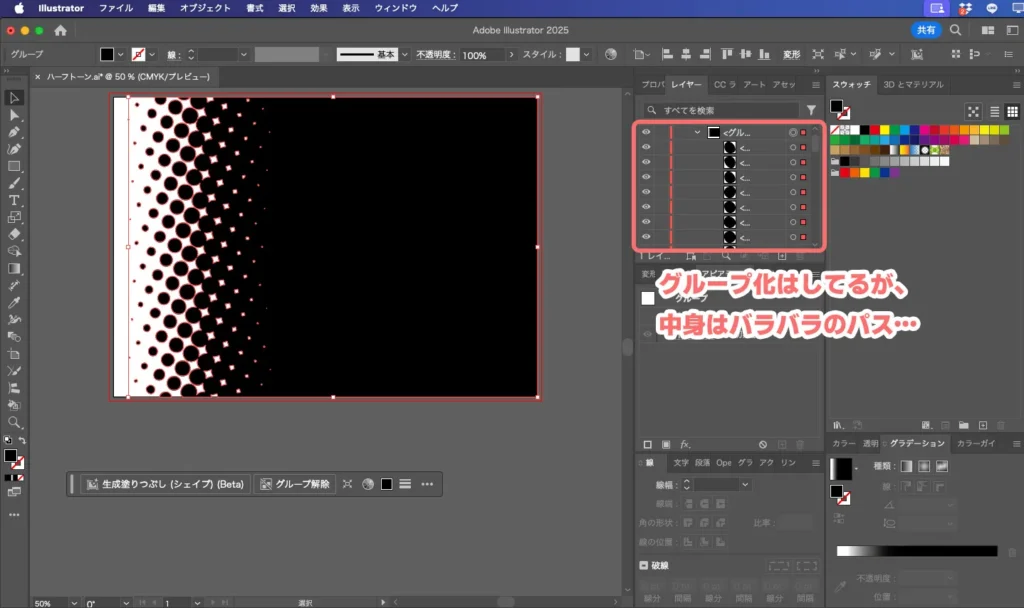Image resolution: width=1024 pixels, height=608 pixels.
Task: Open the stroke profile 基本 dropdown
Action: pos(403,54)
